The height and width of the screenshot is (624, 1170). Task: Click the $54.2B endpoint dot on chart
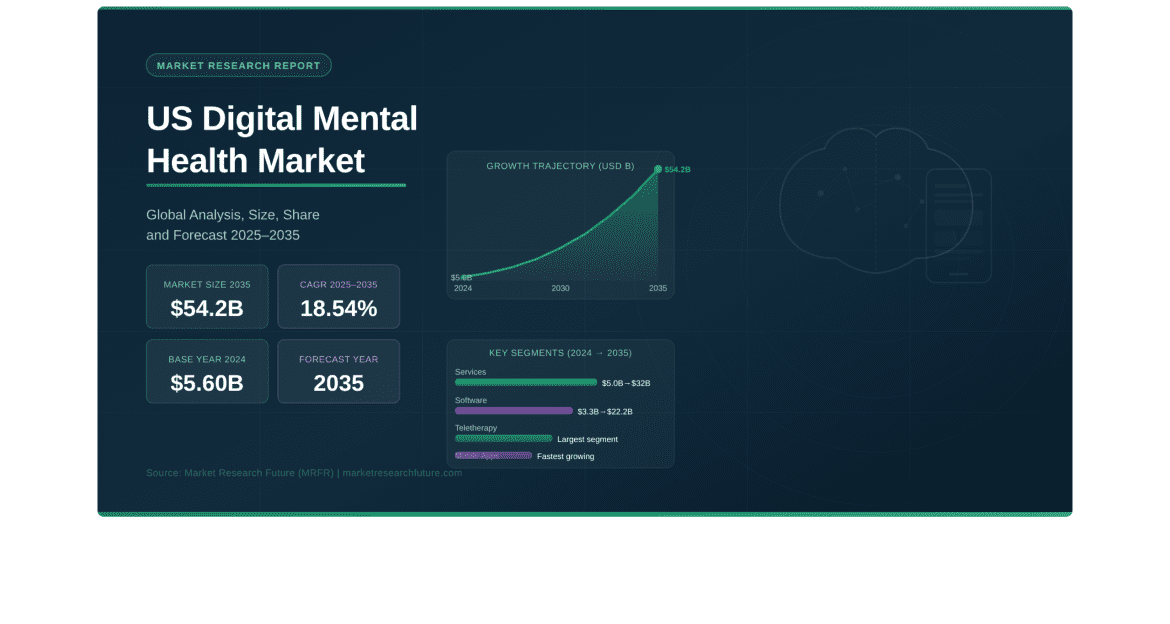click(x=658, y=169)
